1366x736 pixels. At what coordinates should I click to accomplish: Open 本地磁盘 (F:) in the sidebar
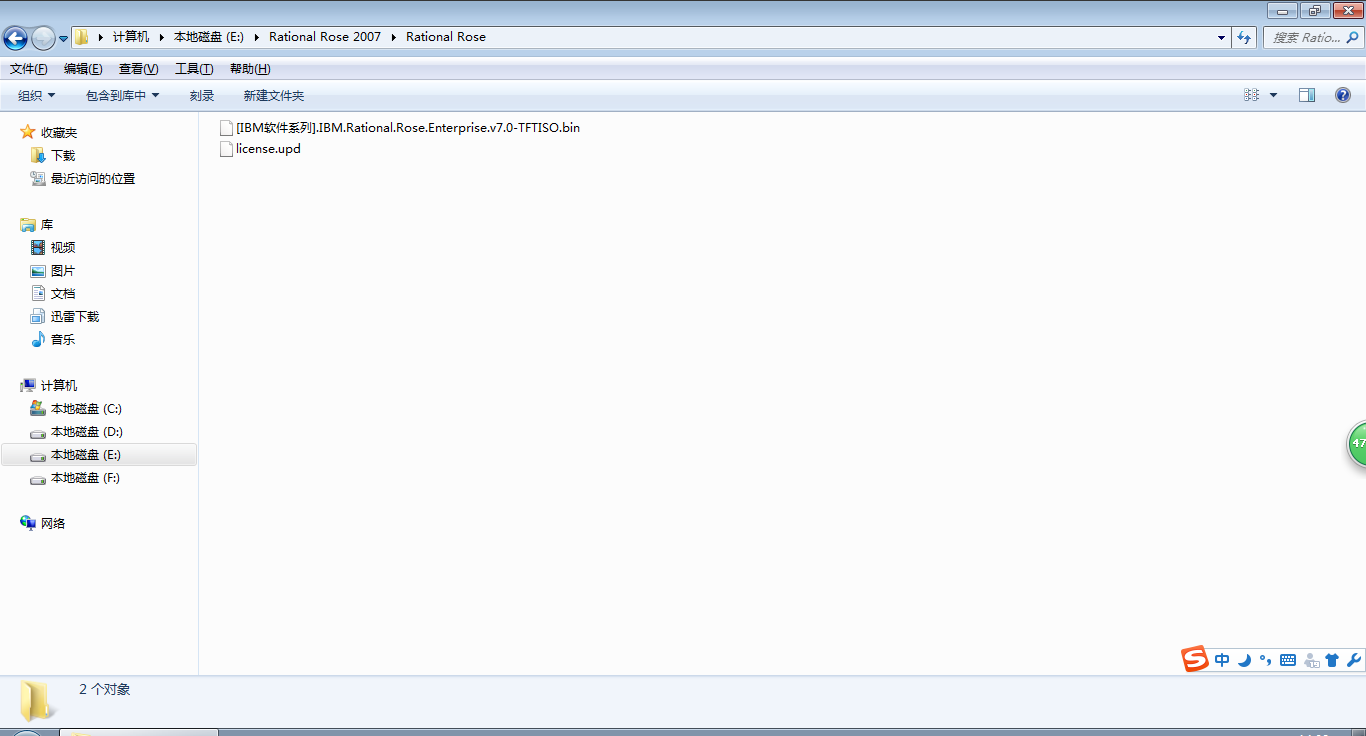point(85,477)
